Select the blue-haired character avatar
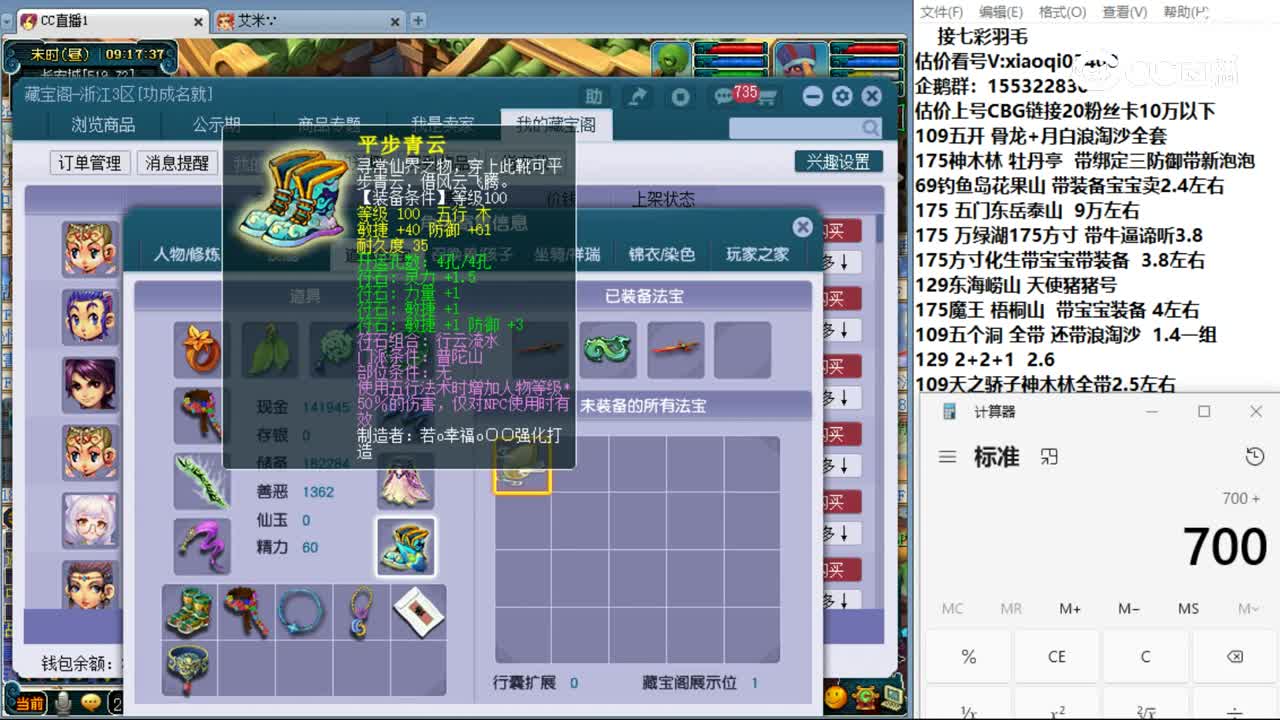Viewport: 1280px width, 720px height. (x=90, y=317)
